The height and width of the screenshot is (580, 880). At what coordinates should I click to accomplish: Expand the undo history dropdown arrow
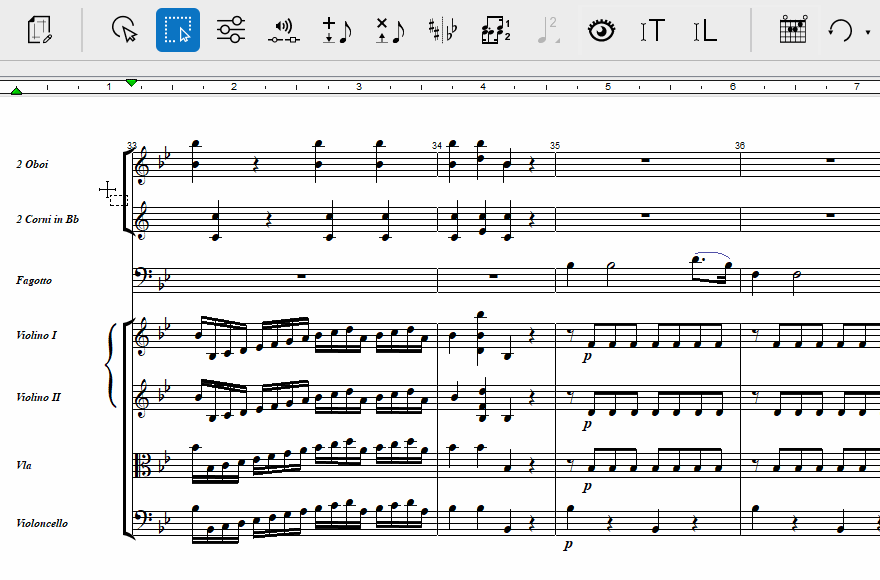pyautogui.click(x=867, y=32)
